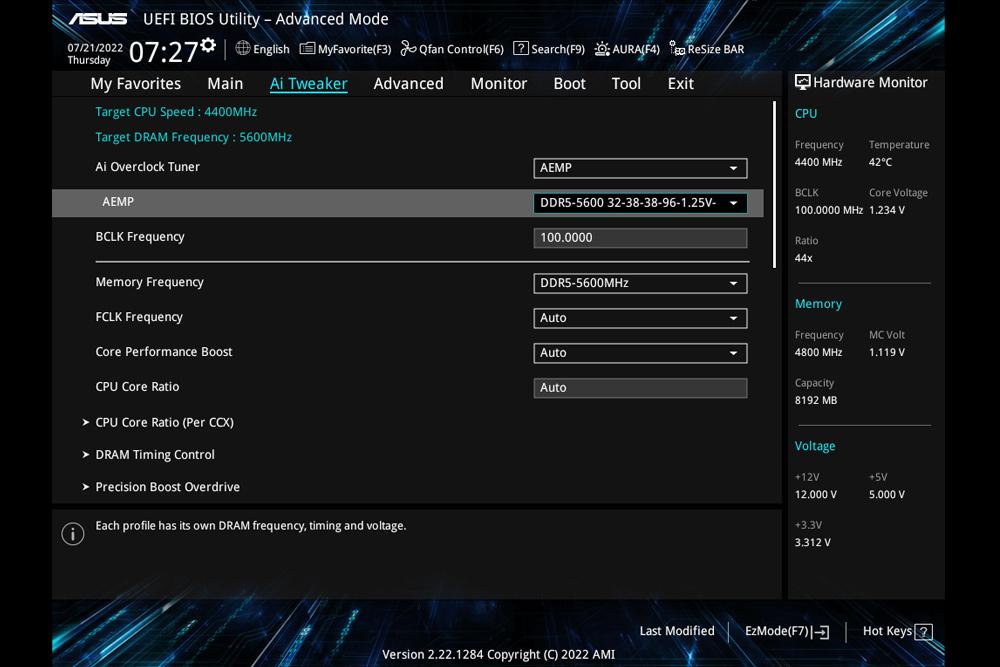Open the Core Performance Boost dropdown
This screenshot has height=667, width=1000.
click(640, 353)
